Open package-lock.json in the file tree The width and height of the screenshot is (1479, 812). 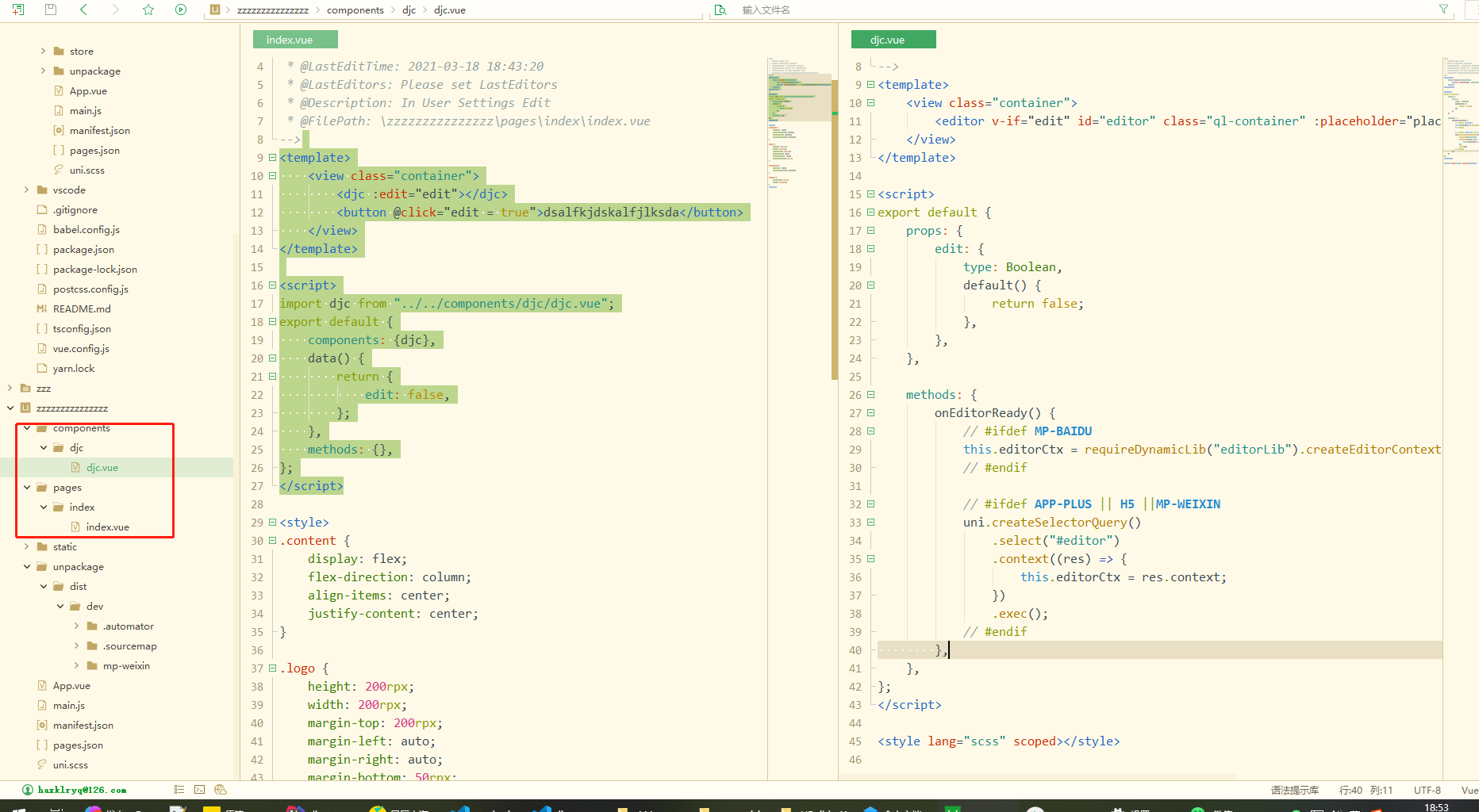[95, 269]
